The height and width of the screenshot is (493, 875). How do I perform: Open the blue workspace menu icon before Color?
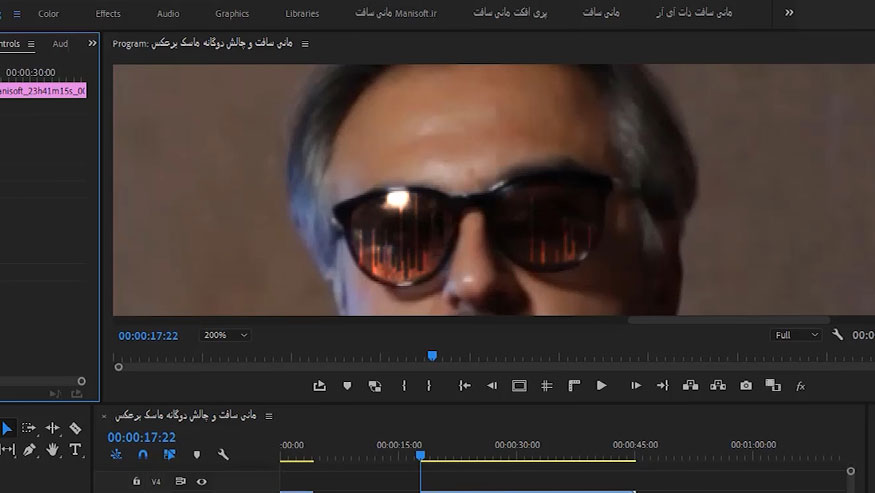tap(17, 13)
